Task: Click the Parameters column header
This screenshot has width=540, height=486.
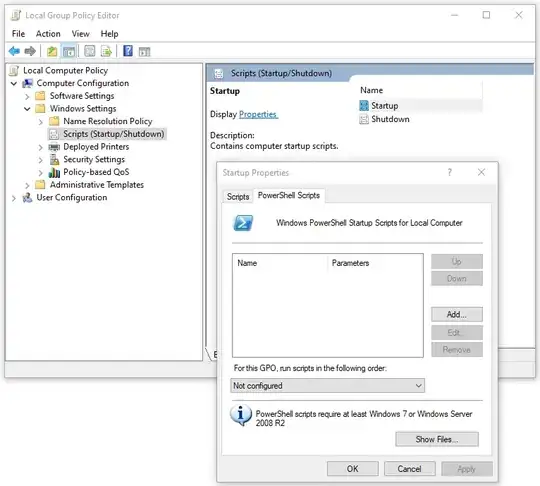Action: point(350,263)
